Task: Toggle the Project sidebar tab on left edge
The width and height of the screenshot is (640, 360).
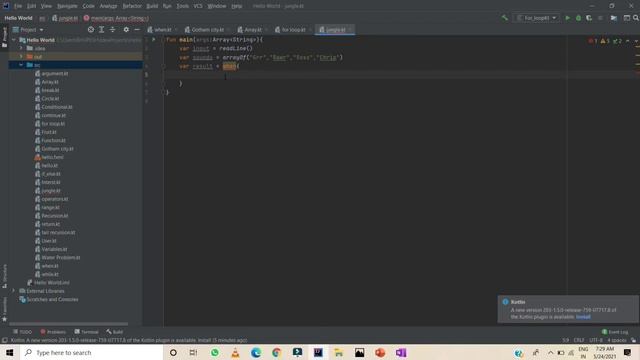Action: (x=4, y=38)
